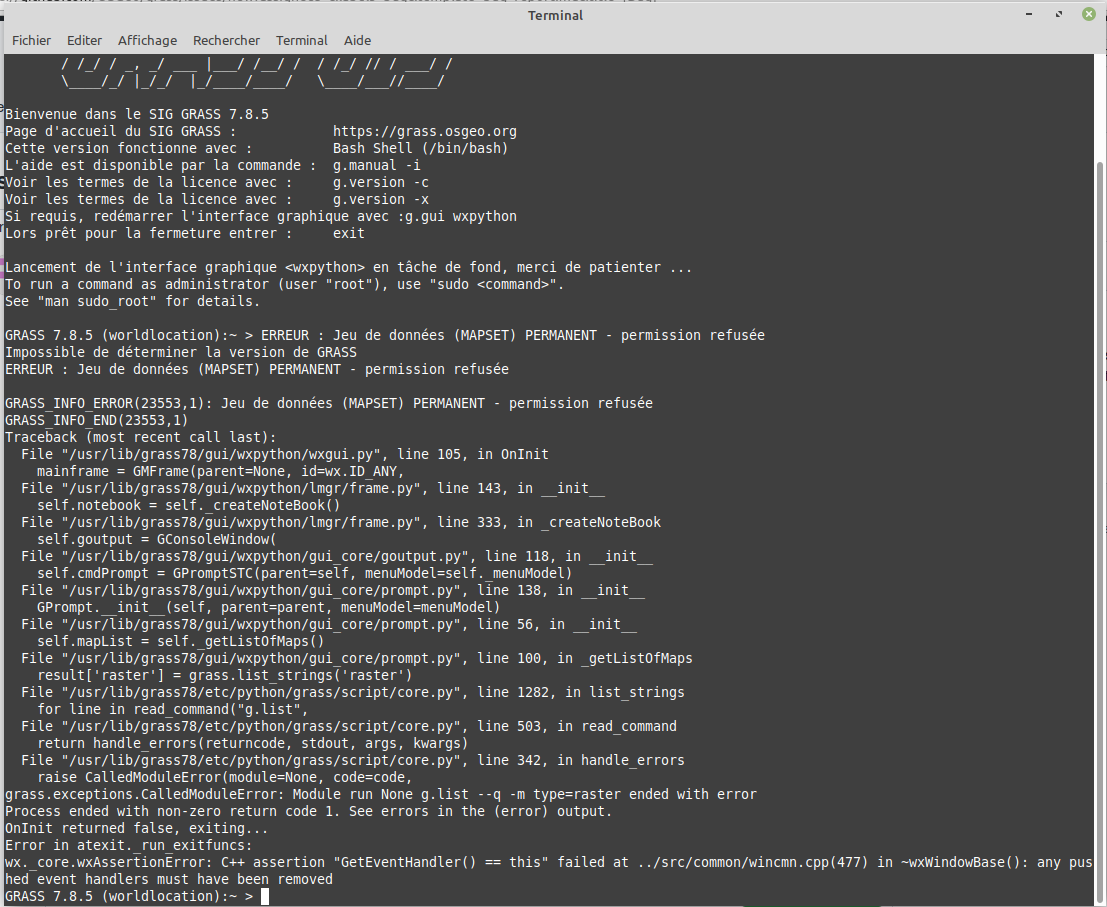Close the Terminal window

1088,14
